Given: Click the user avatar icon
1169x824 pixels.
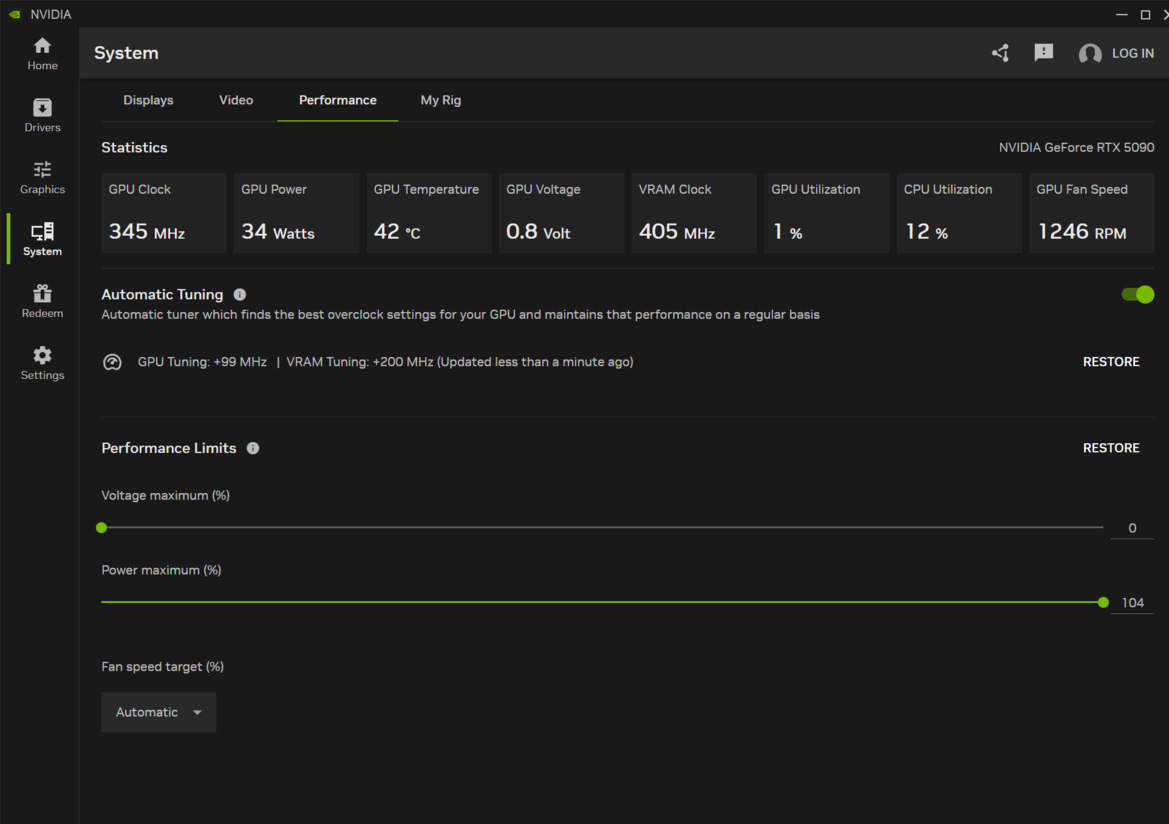Looking at the screenshot, I should coord(1090,54).
